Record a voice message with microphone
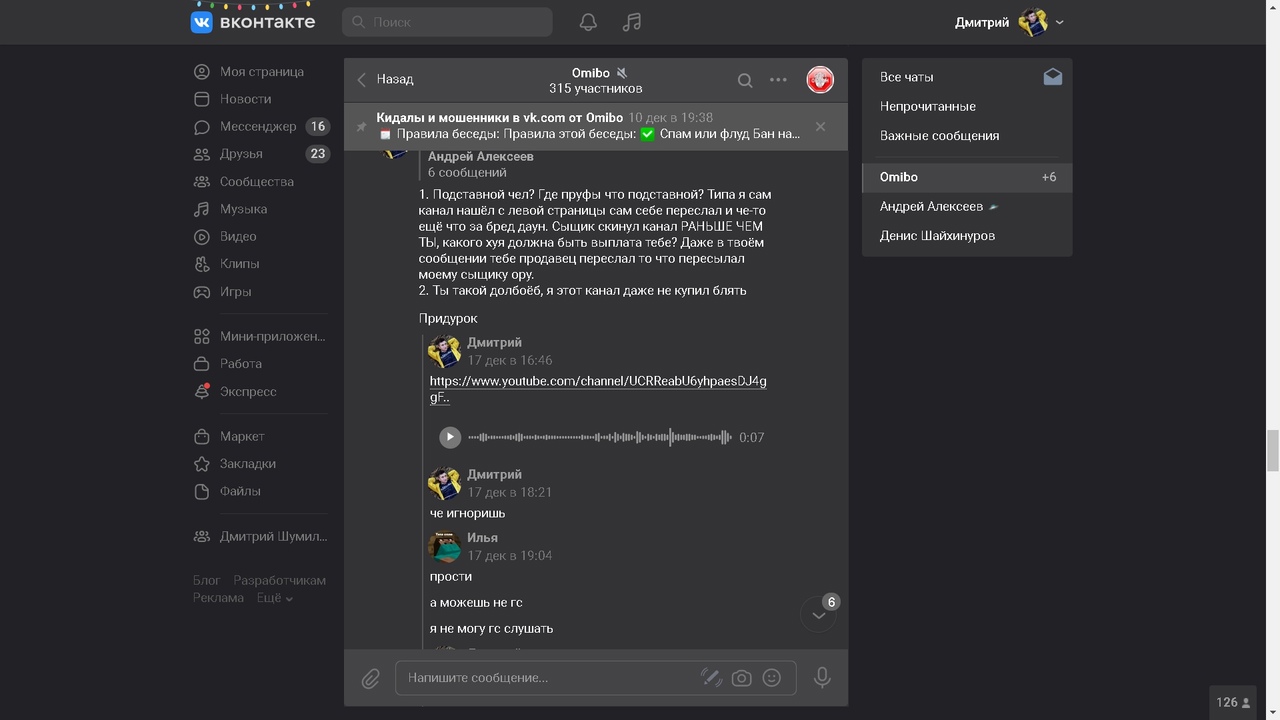 click(x=822, y=677)
